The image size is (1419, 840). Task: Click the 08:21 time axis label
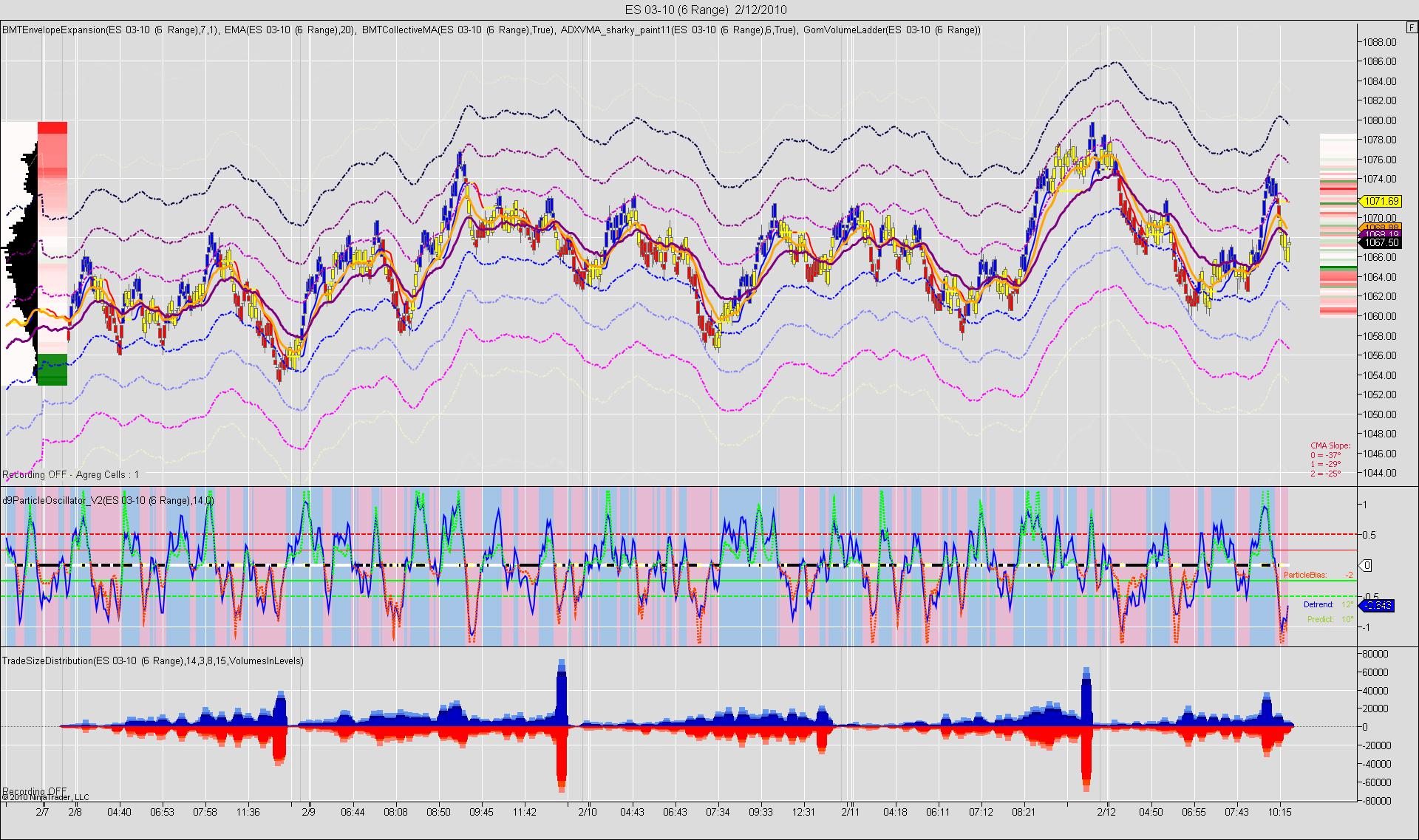pyautogui.click(x=1024, y=812)
